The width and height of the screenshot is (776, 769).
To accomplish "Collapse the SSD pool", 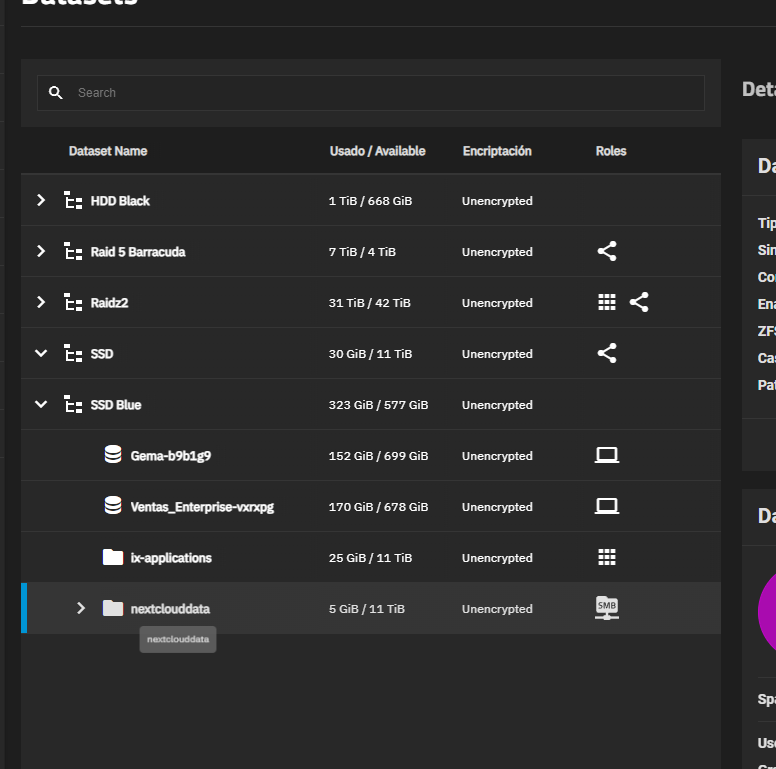I will click(x=41, y=353).
